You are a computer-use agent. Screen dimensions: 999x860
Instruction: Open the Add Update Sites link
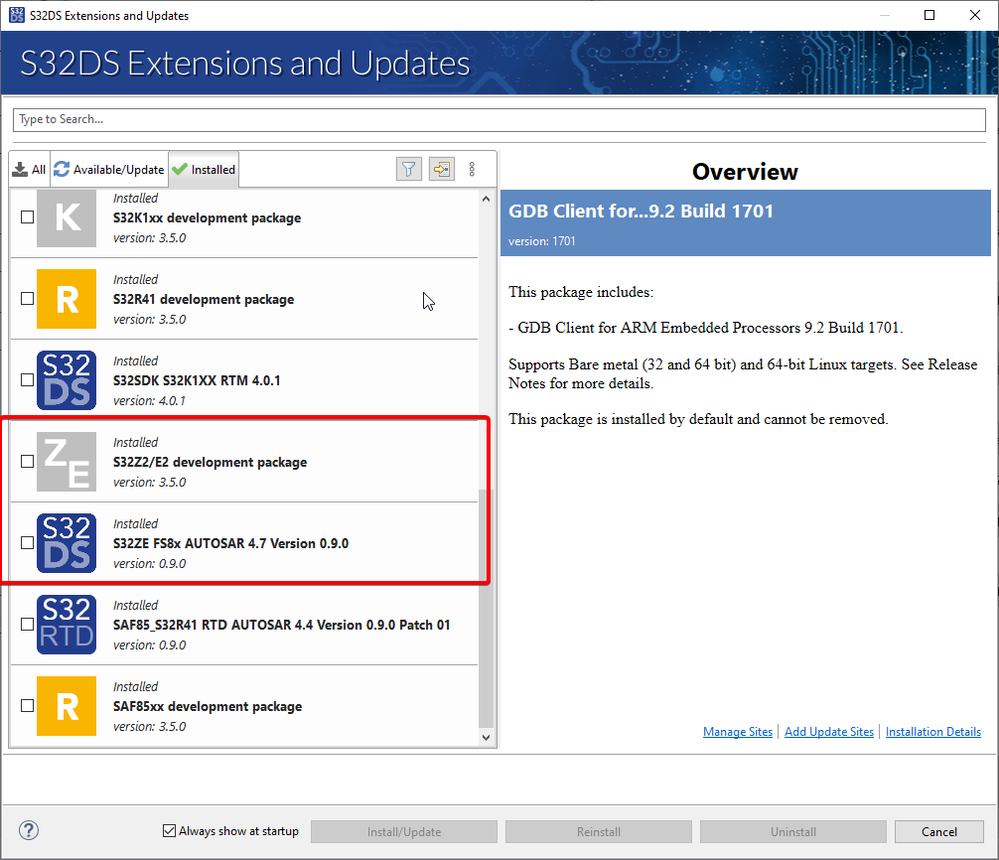coord(829,732)
